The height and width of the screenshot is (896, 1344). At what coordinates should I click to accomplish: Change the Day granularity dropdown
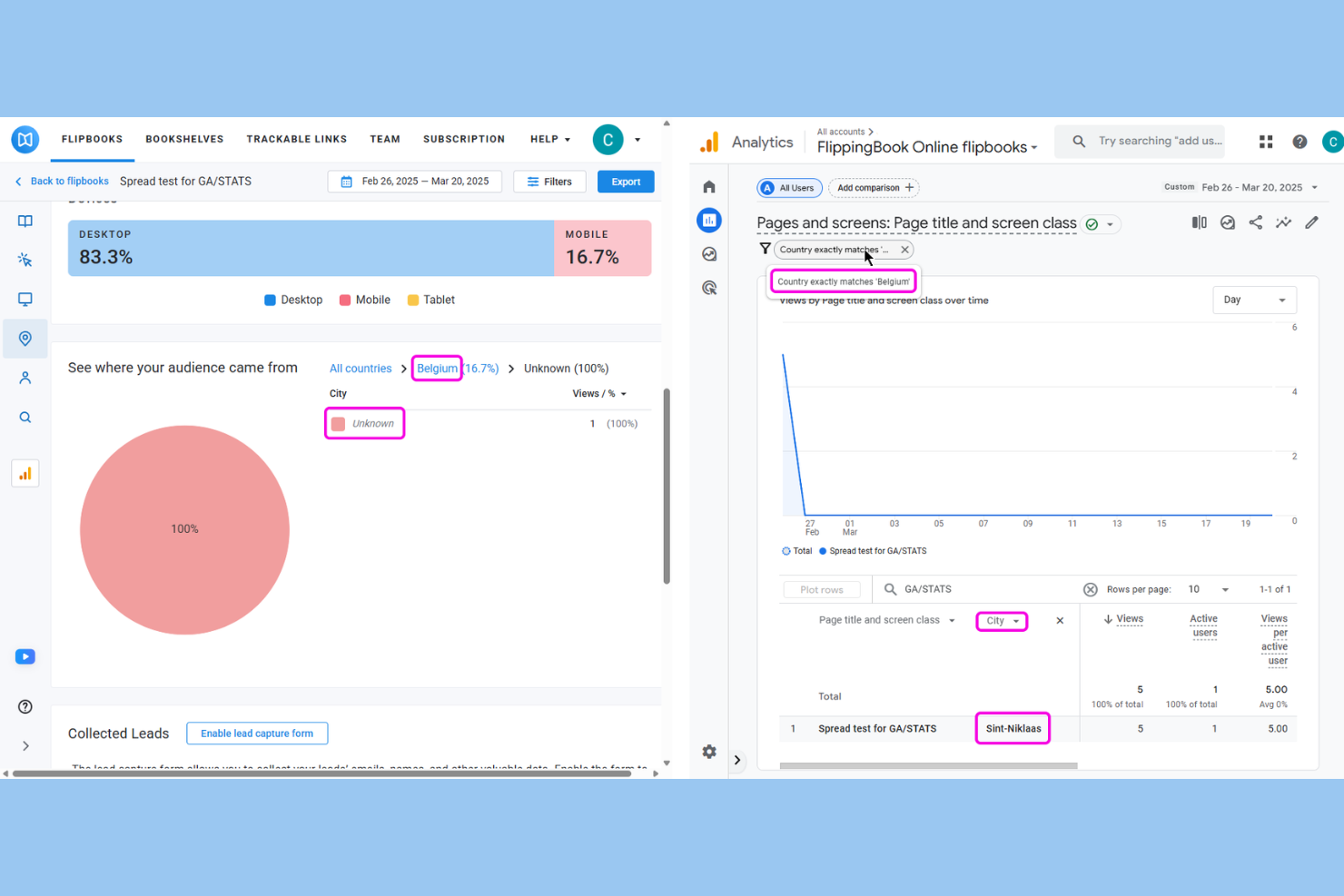[x=1254, y=300]
